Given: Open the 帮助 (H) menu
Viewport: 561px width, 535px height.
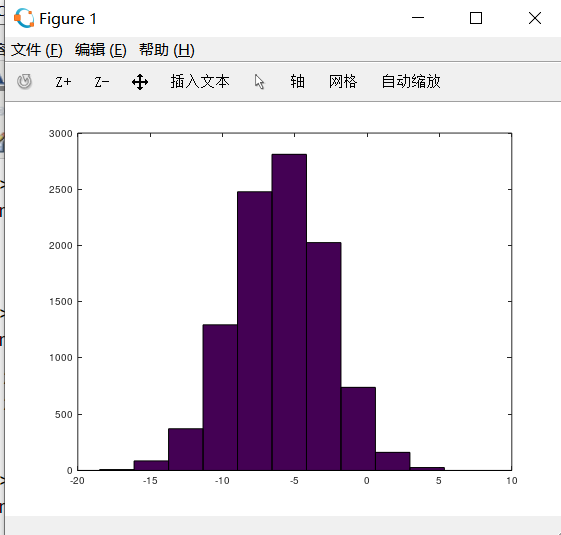Looking at the screenshot, I should click(x=167, y=50).
